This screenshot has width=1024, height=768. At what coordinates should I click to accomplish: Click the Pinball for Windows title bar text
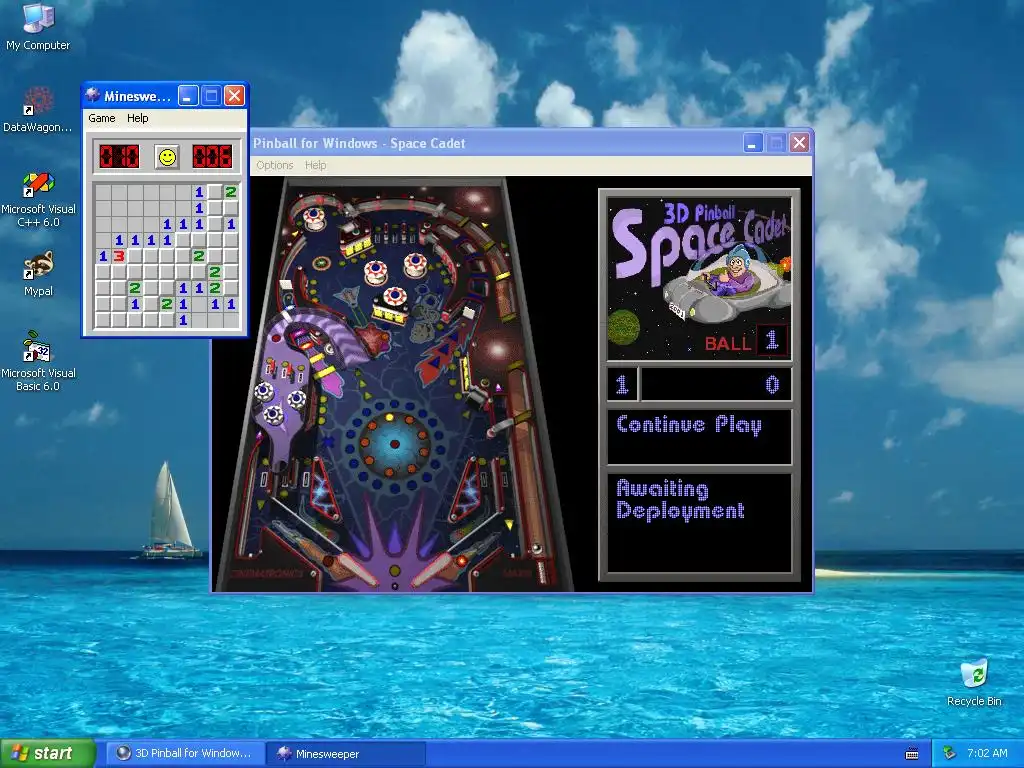click(359, 143)
